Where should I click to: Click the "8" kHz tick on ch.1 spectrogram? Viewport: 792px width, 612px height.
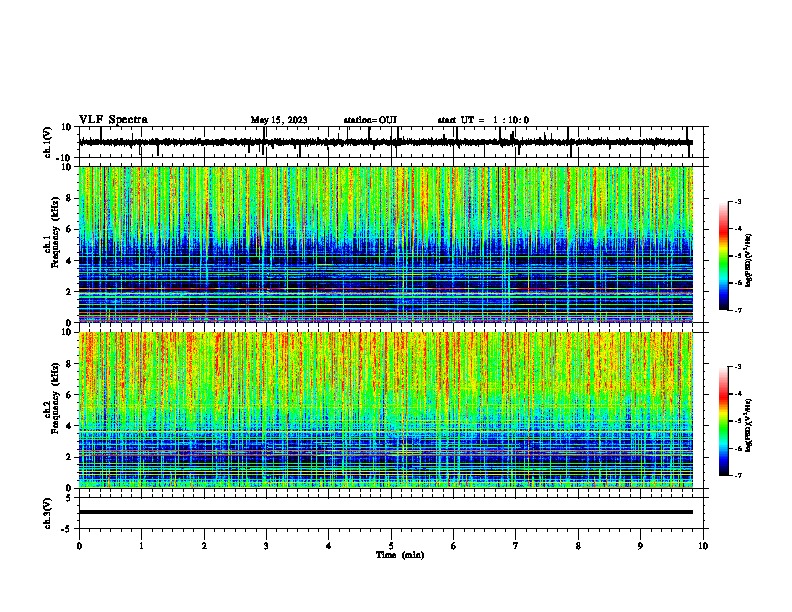tap(70, 198)
